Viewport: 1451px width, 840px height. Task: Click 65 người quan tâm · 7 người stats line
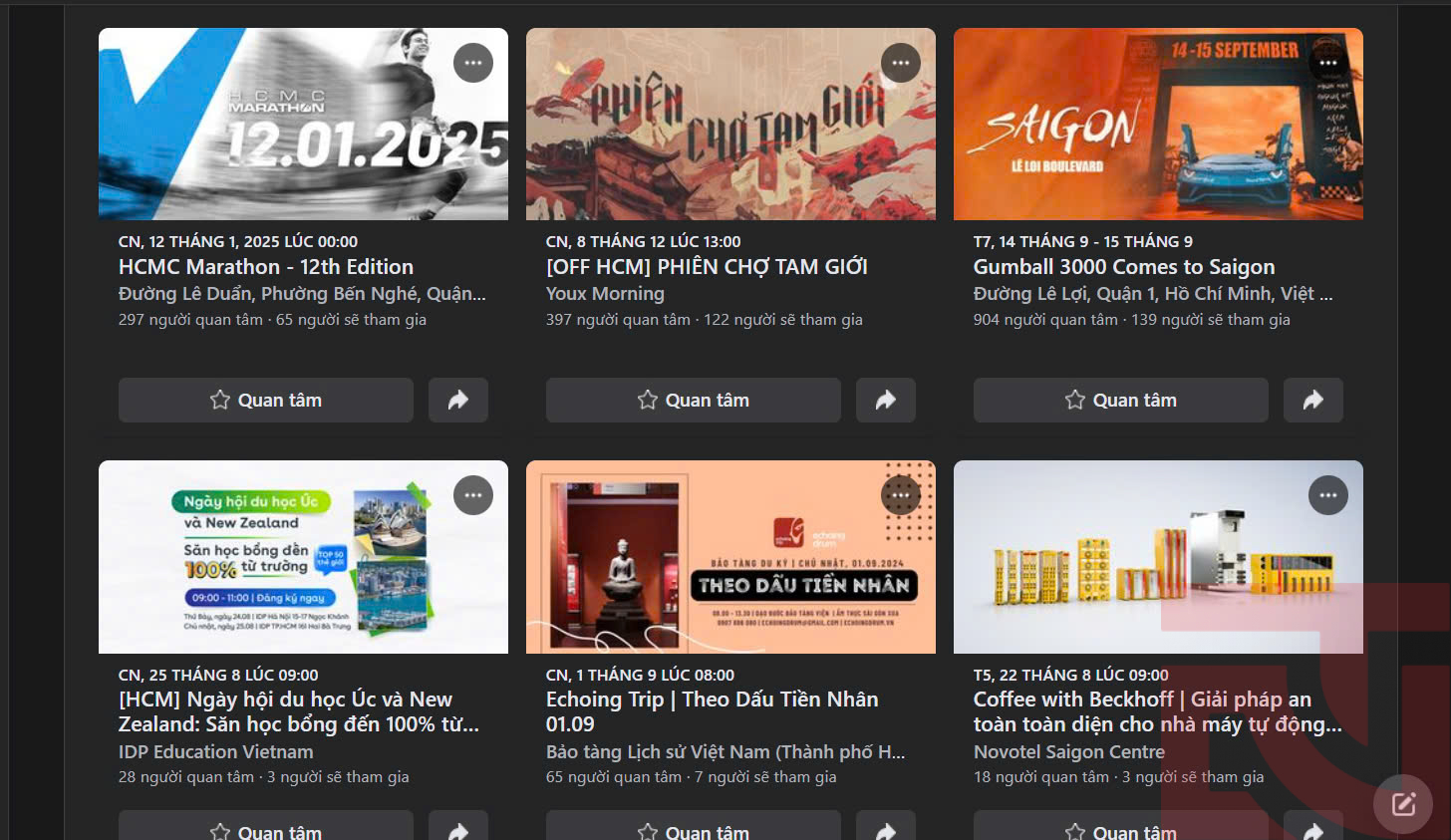pos(692,777)
